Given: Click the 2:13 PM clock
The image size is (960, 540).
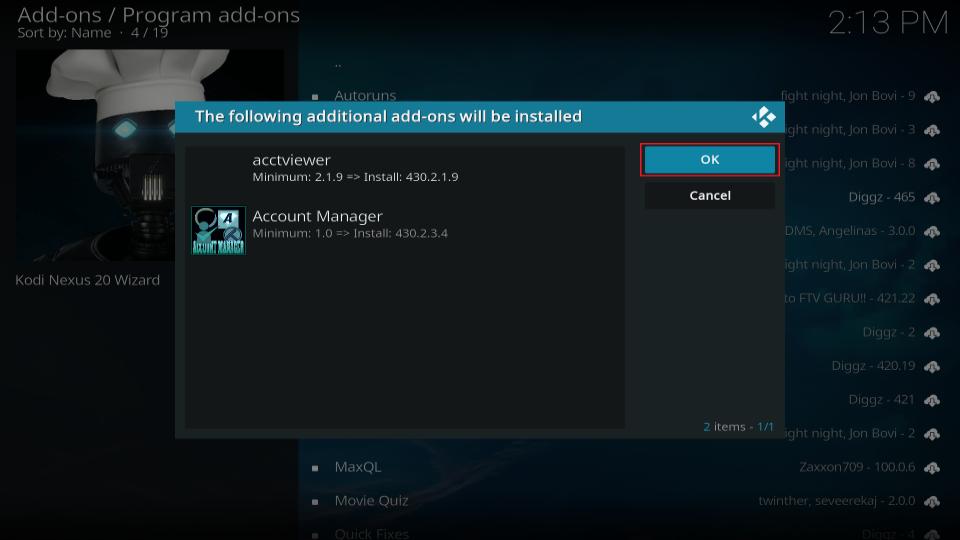Looking at the screenshot, I should [888, 24].
